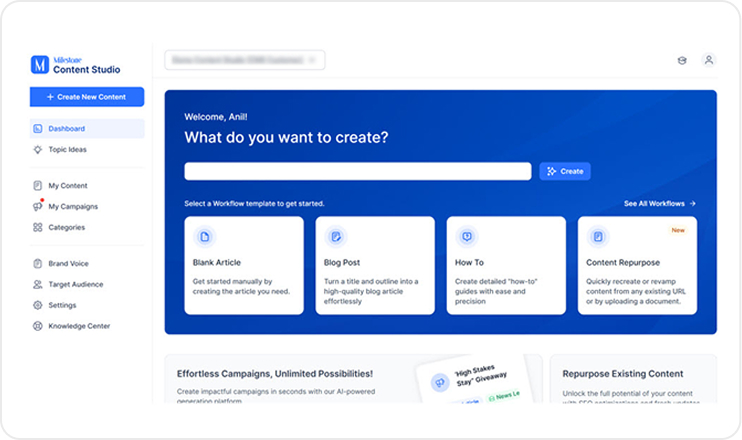Viewport: 742px width, 440px height.
Task: Click the How To card icon
Action: click(466, 237)
